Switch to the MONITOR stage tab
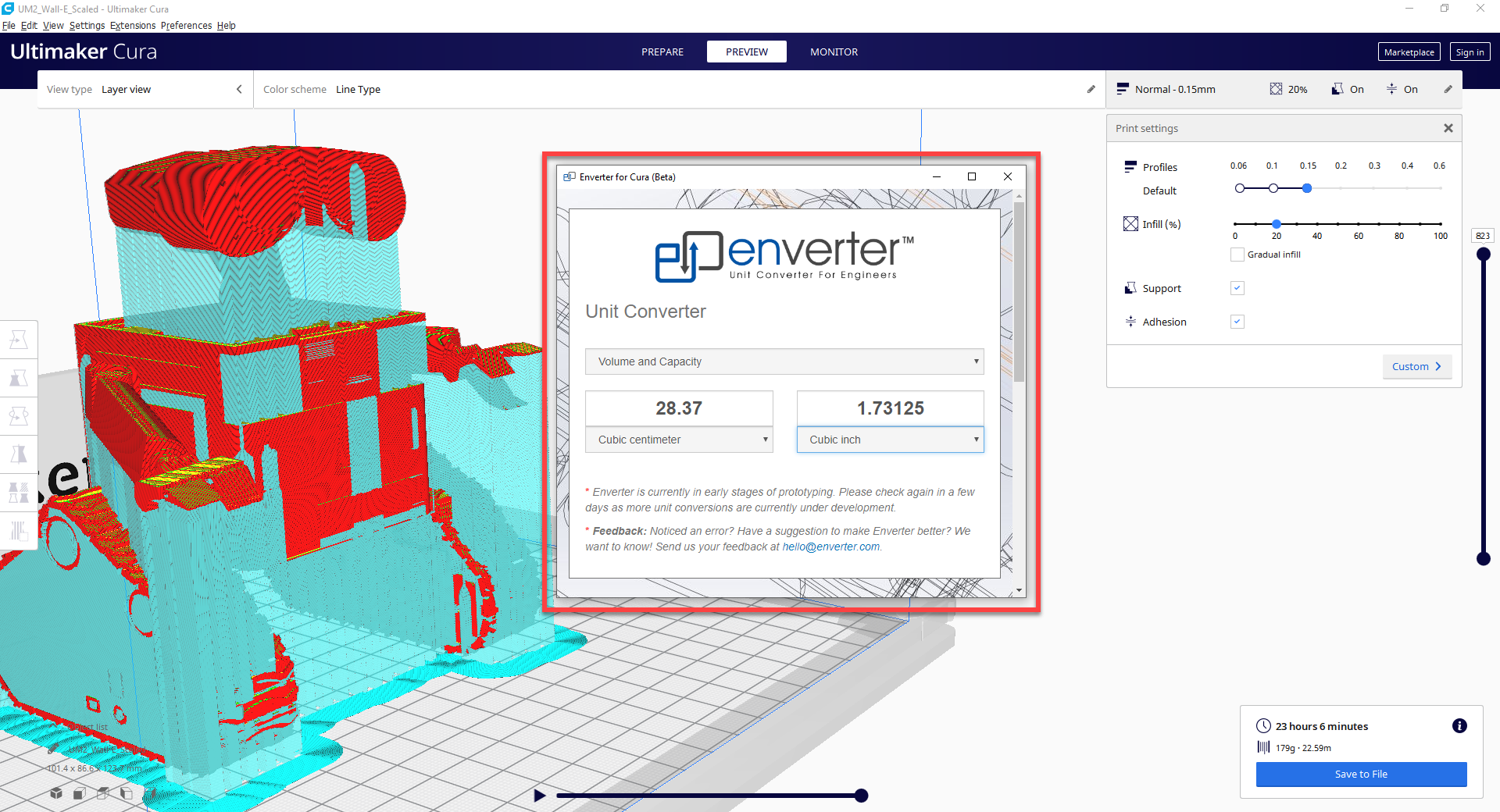This screenshot has width=1500, height=812. click(x=834, y=52)
